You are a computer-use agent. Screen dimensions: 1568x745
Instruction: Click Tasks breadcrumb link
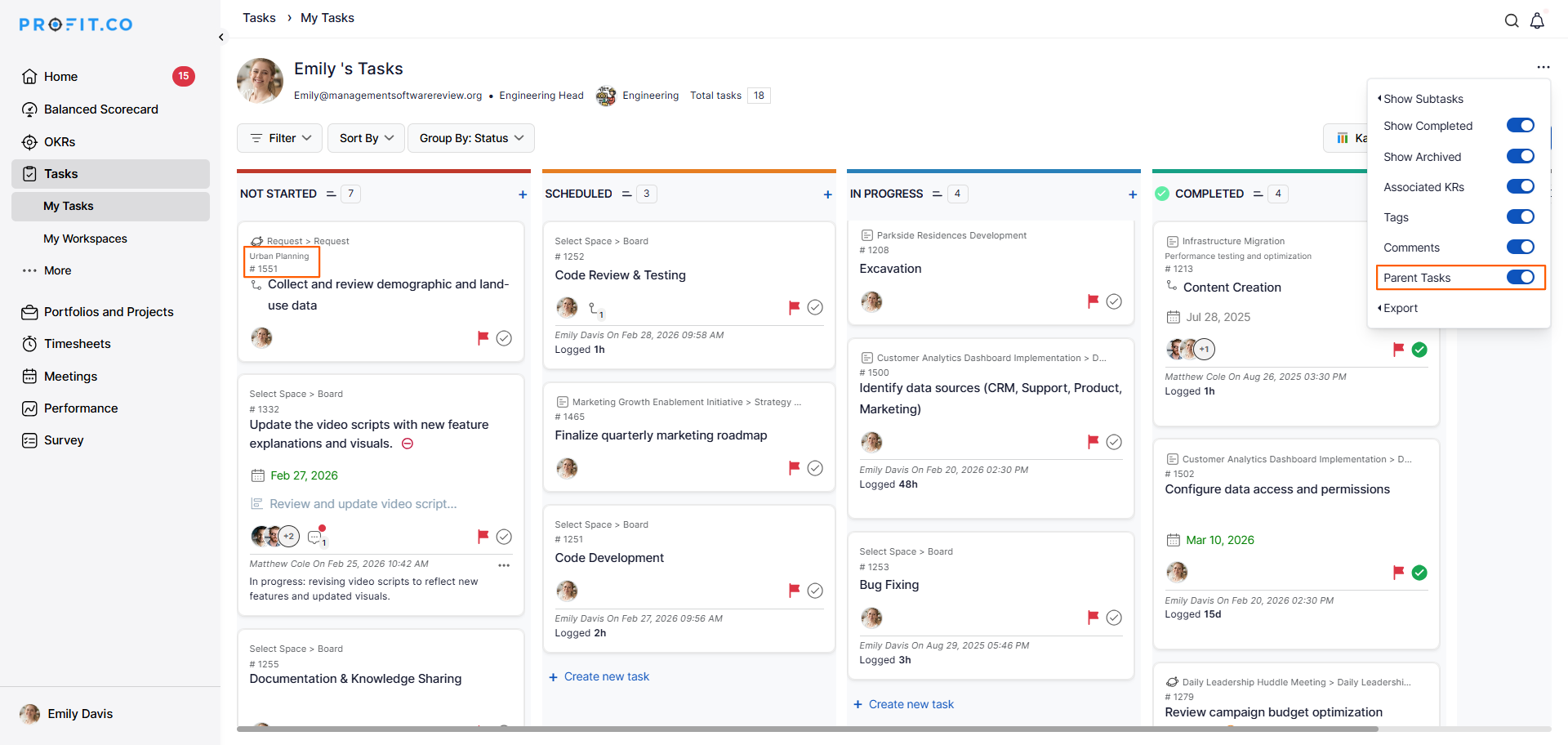259,18
